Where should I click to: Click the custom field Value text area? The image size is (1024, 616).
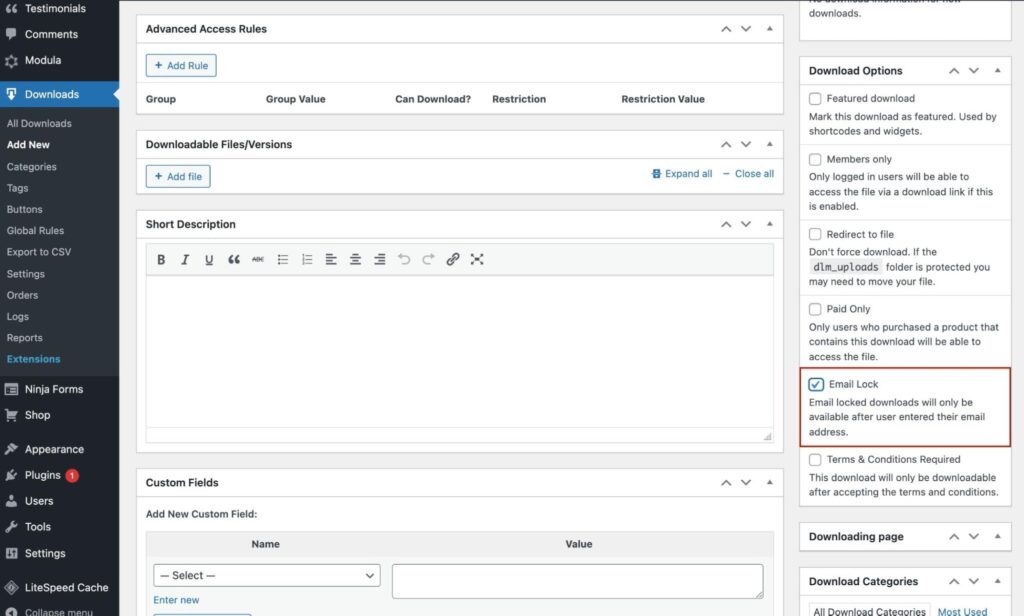pyautogui.click(x=577, y=581)
